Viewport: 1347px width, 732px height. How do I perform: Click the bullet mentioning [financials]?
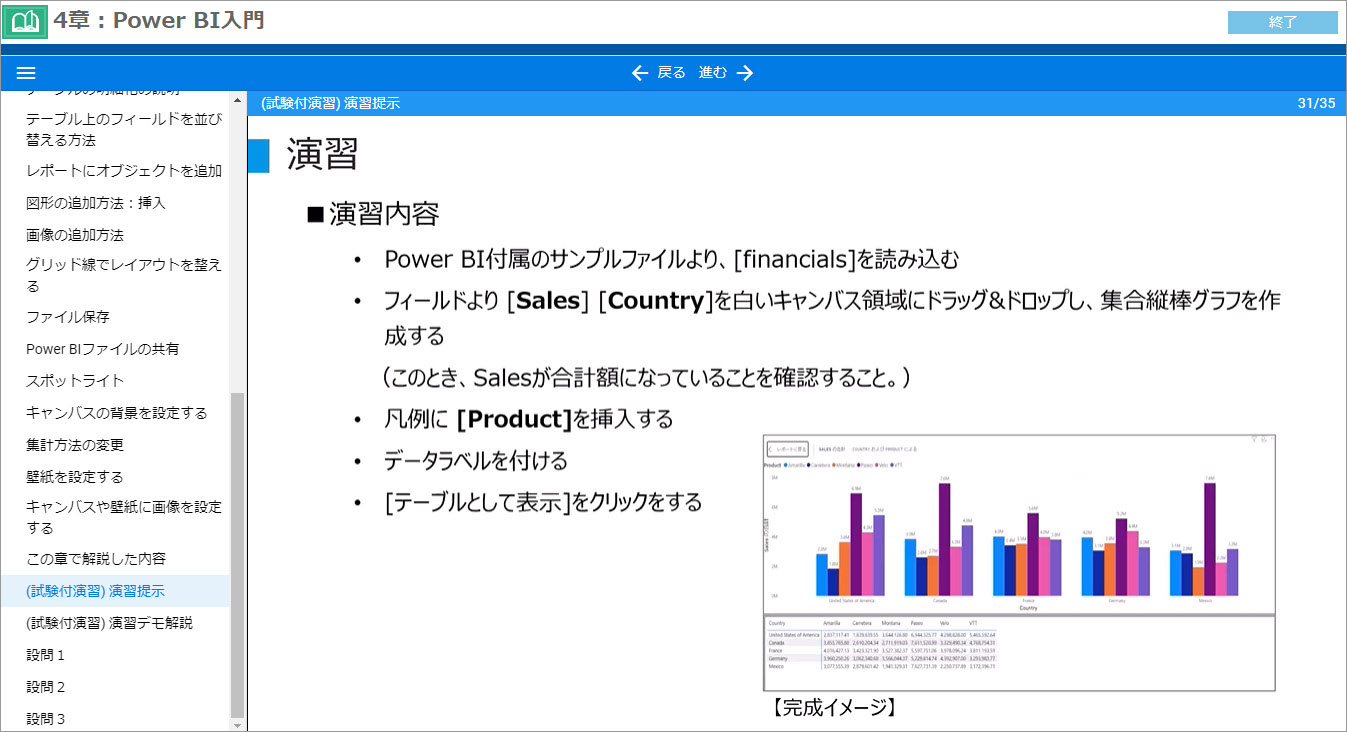(671, 260)
